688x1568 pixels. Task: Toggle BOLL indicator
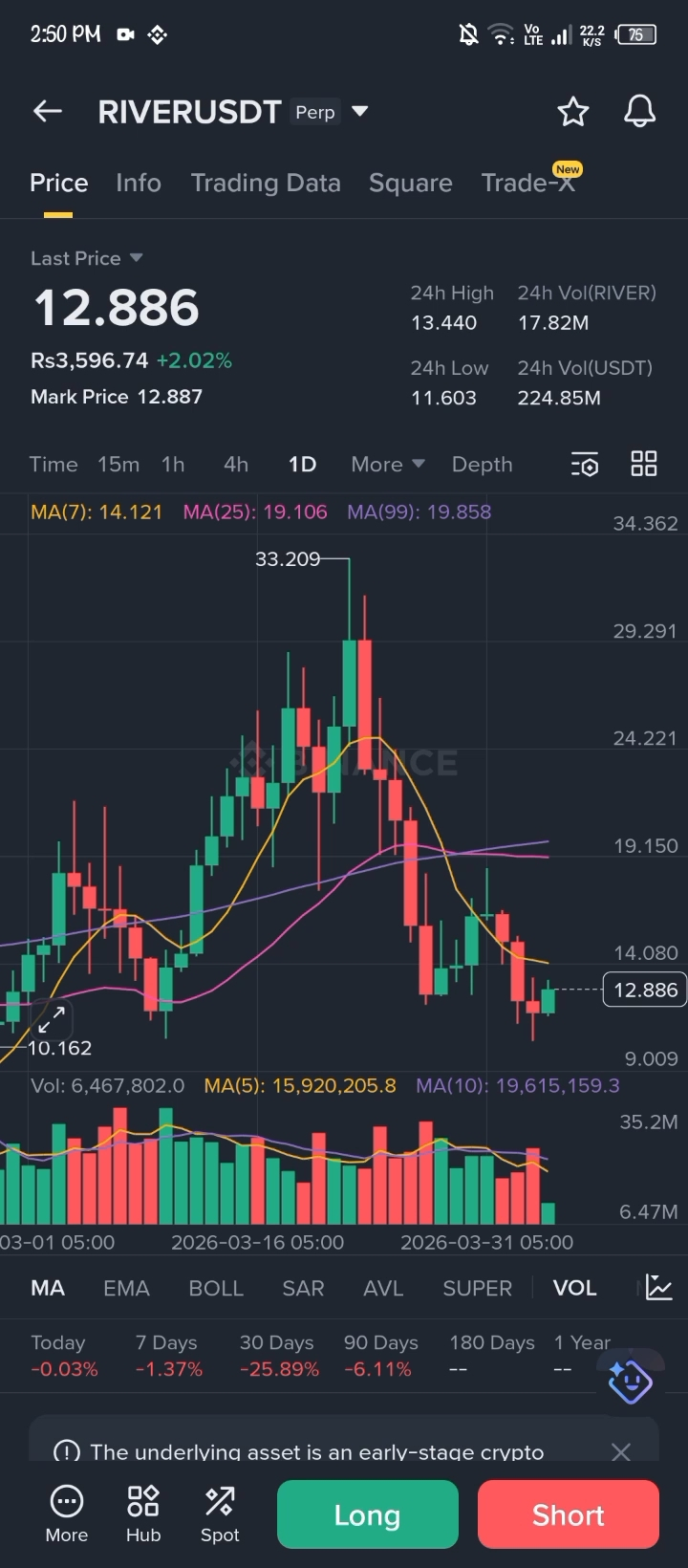[x=216, y=1288]
